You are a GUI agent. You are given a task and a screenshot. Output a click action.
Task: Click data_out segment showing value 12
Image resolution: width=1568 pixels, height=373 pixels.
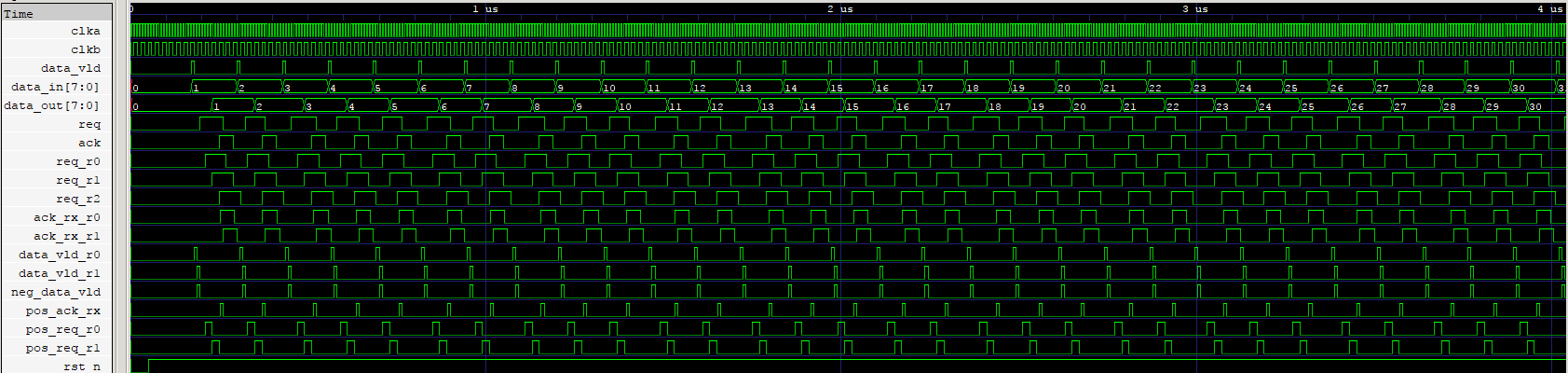click(734, 105)
